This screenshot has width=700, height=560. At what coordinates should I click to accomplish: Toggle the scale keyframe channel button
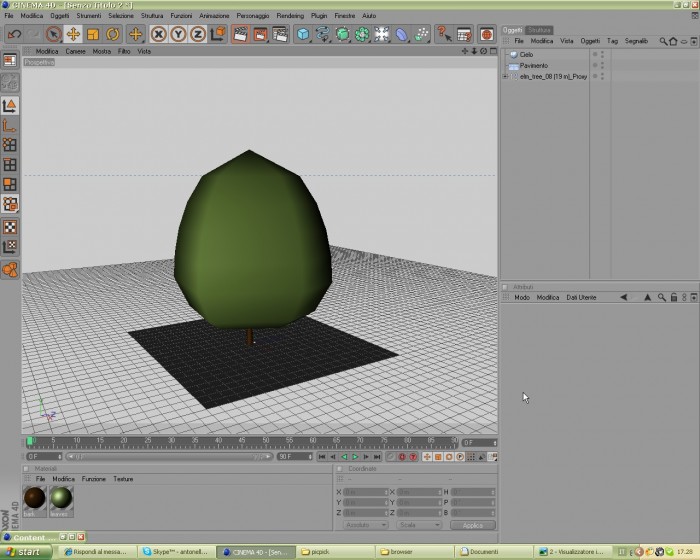pyautogui.click(x=438, y=457)
